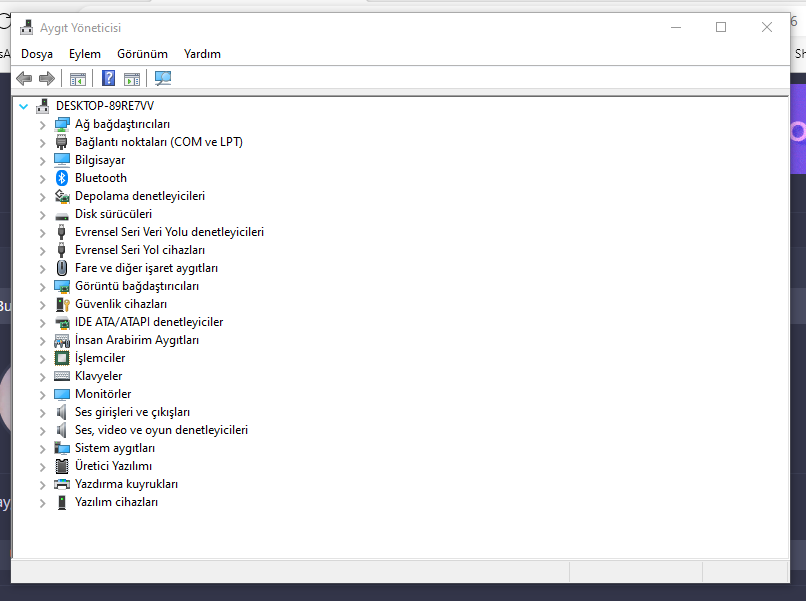Select Yazdırma kuyrukları label
806x601 pixels.
[126, 484]
